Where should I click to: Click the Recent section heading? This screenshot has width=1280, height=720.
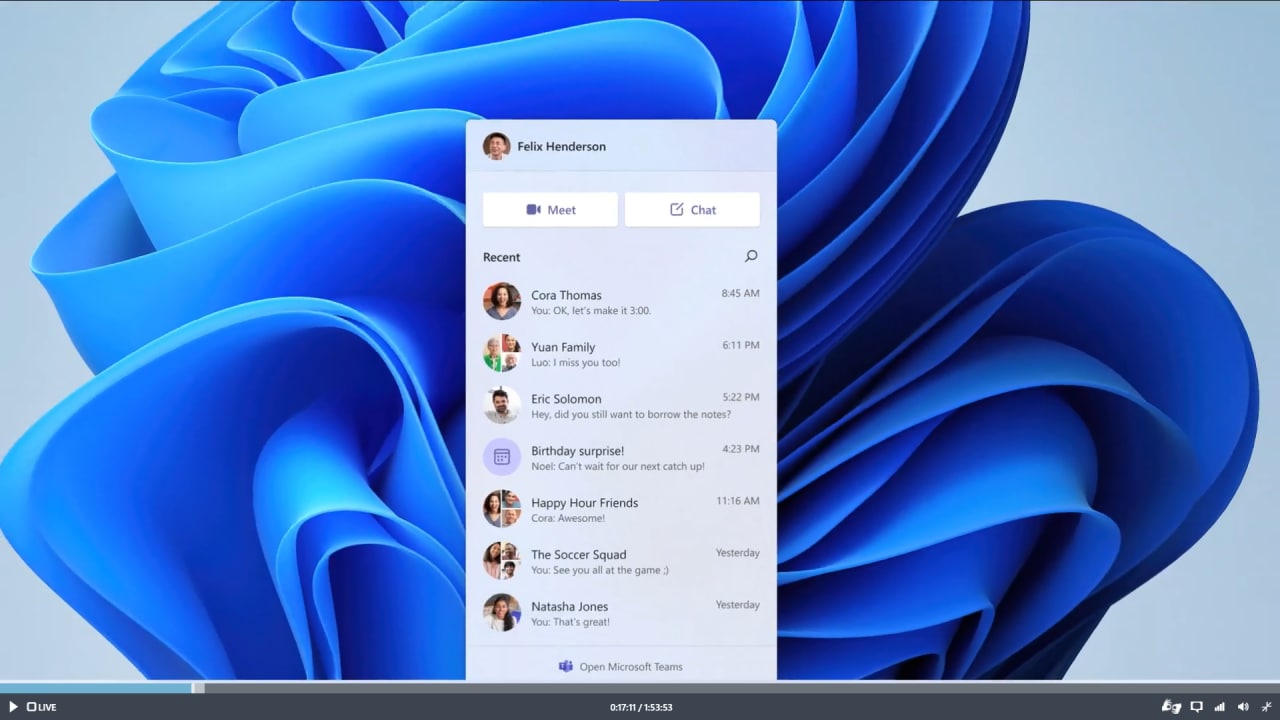tap(501, 257)
